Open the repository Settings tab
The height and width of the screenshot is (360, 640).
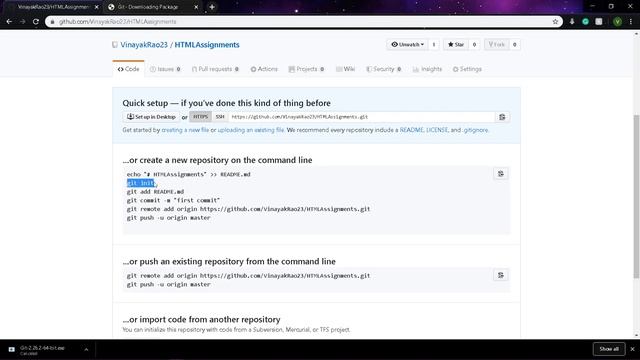(467, 69)
